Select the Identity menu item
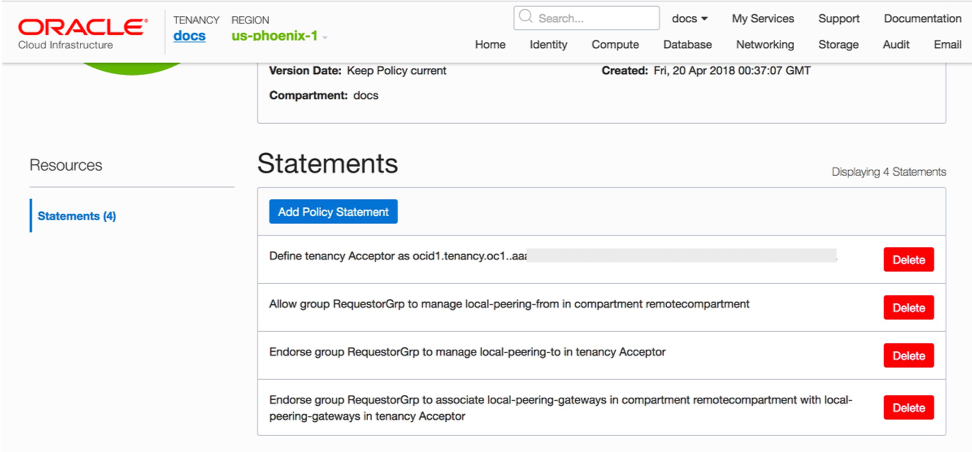The width and height of the screenshot is (972, 452). tap(548, 44)
